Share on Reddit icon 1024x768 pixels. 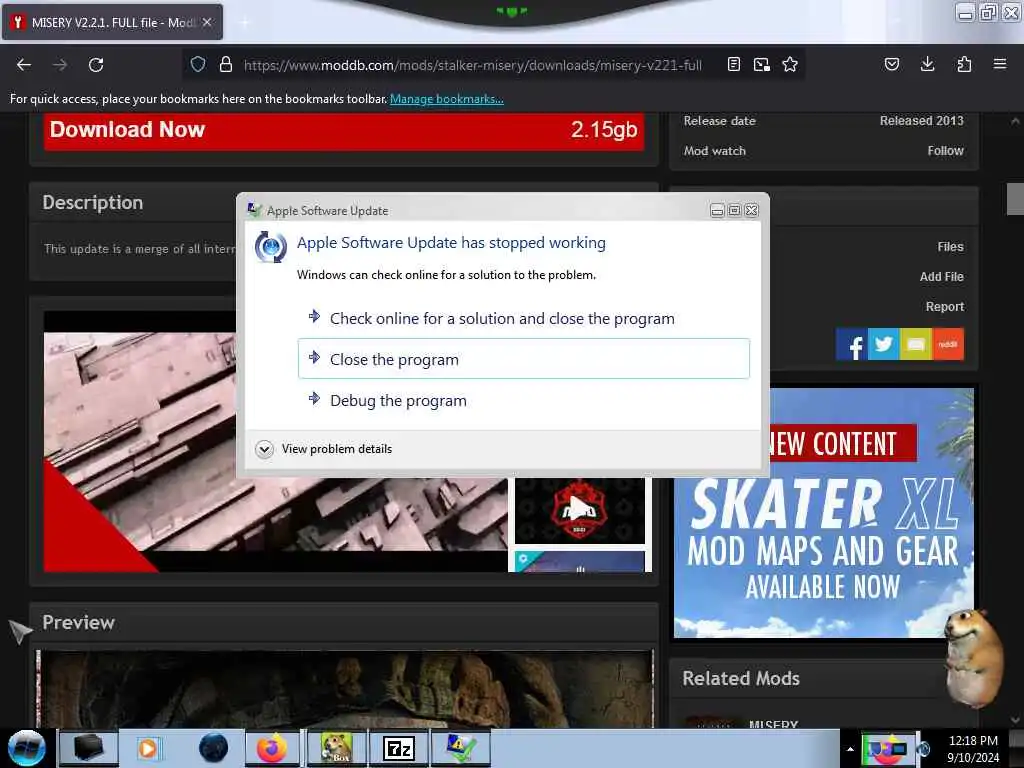(x=948, y=344)
